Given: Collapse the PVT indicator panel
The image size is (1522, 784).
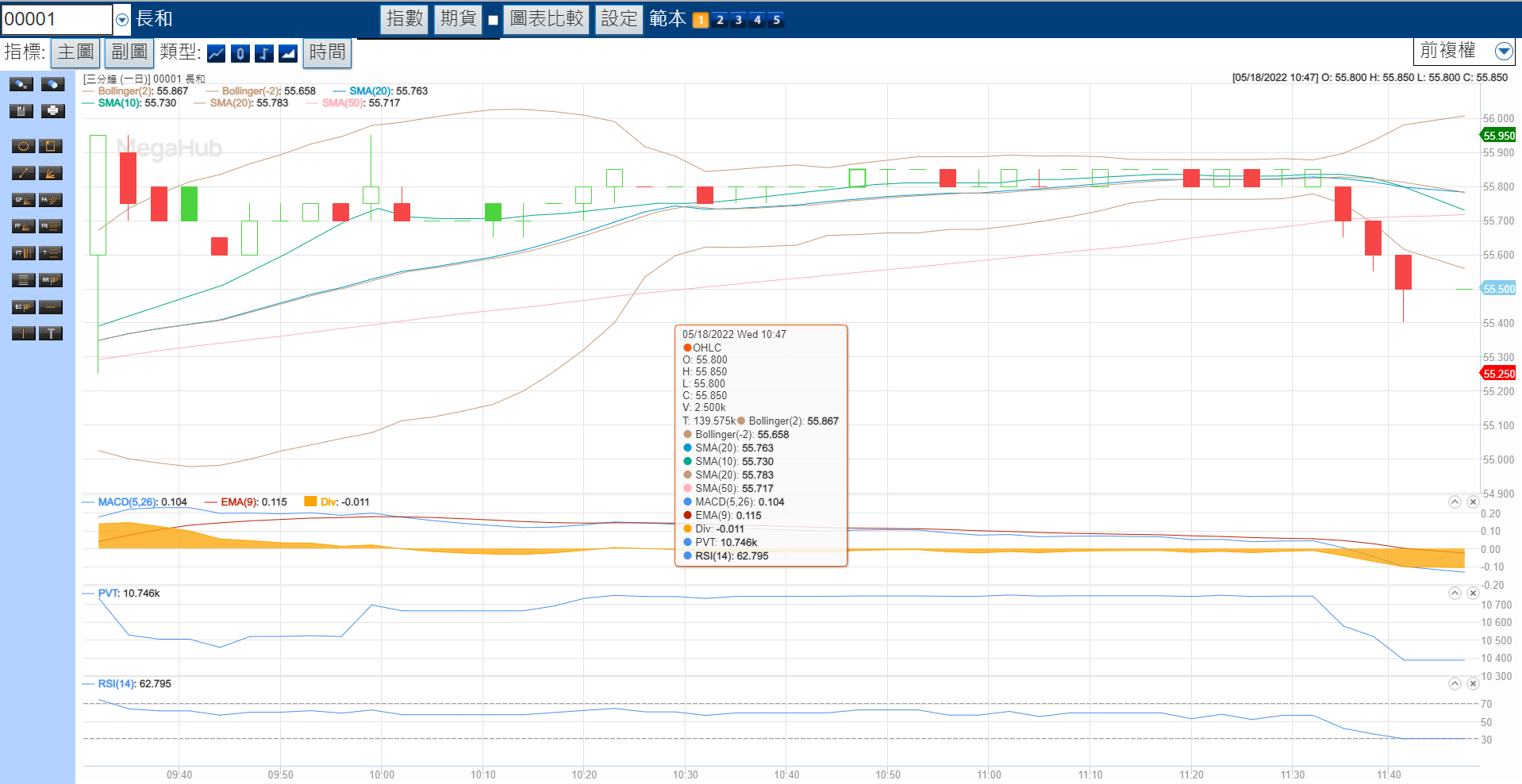Looking at the screenshot, I should [x=1455, y=594].
